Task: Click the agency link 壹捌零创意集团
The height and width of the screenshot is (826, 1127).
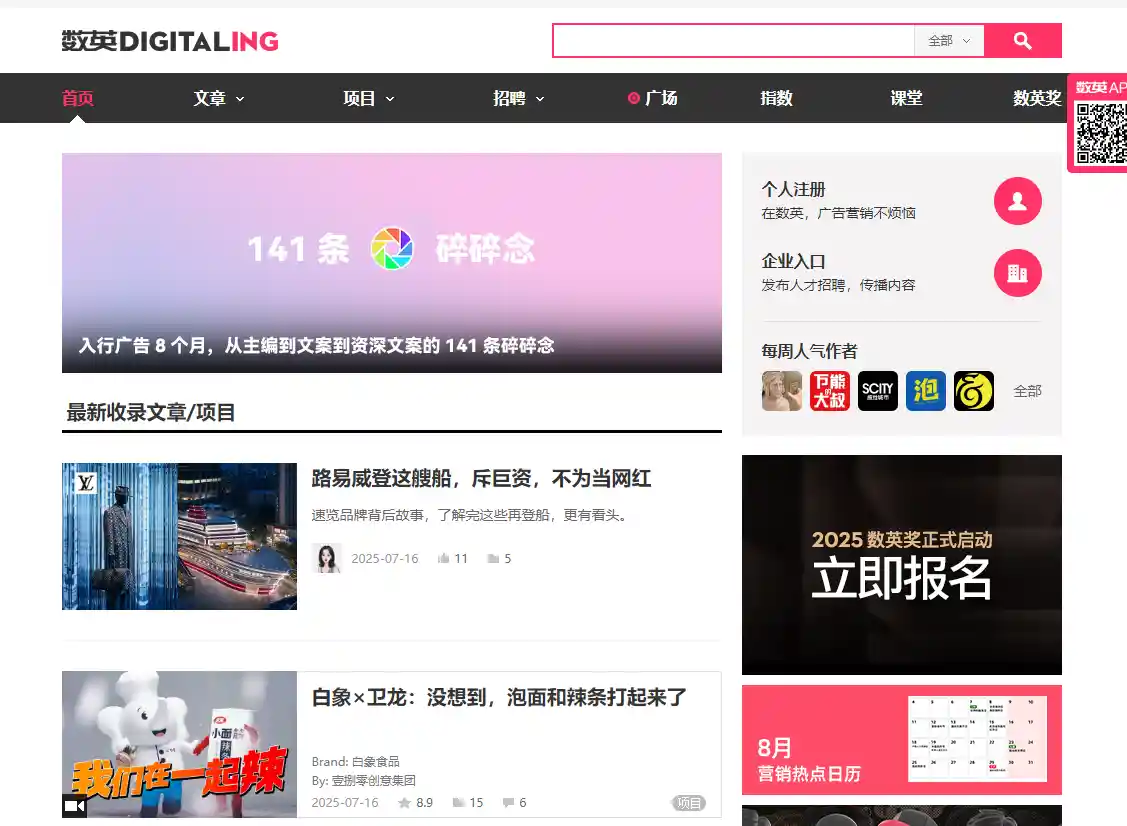Action: point(373,780)
